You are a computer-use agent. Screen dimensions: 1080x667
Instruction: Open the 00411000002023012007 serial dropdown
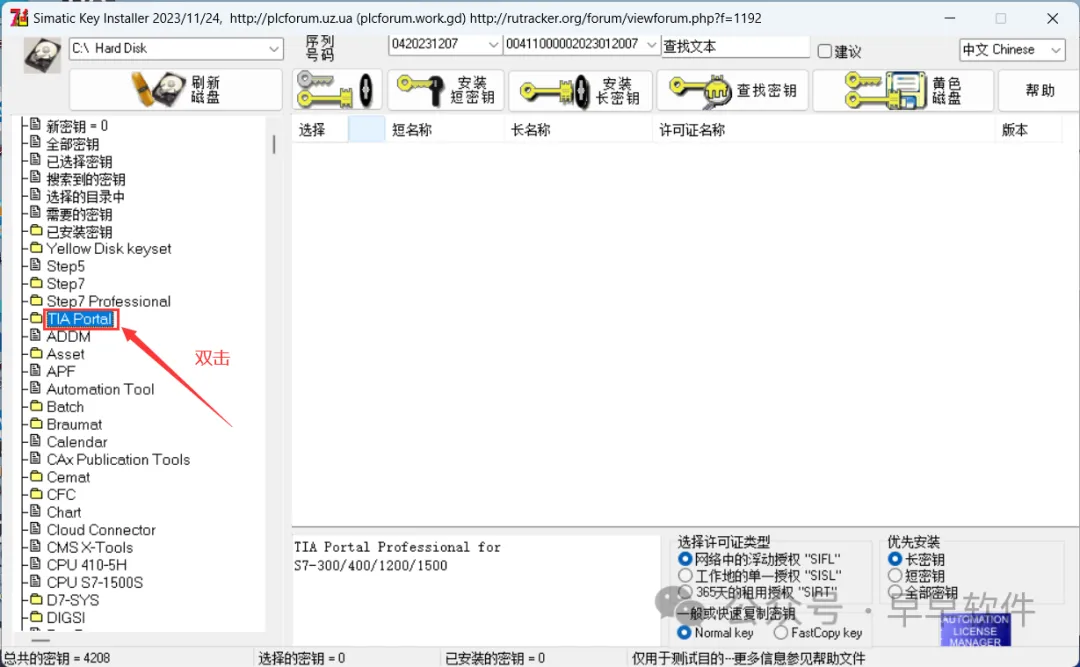[x=581, y=44]
